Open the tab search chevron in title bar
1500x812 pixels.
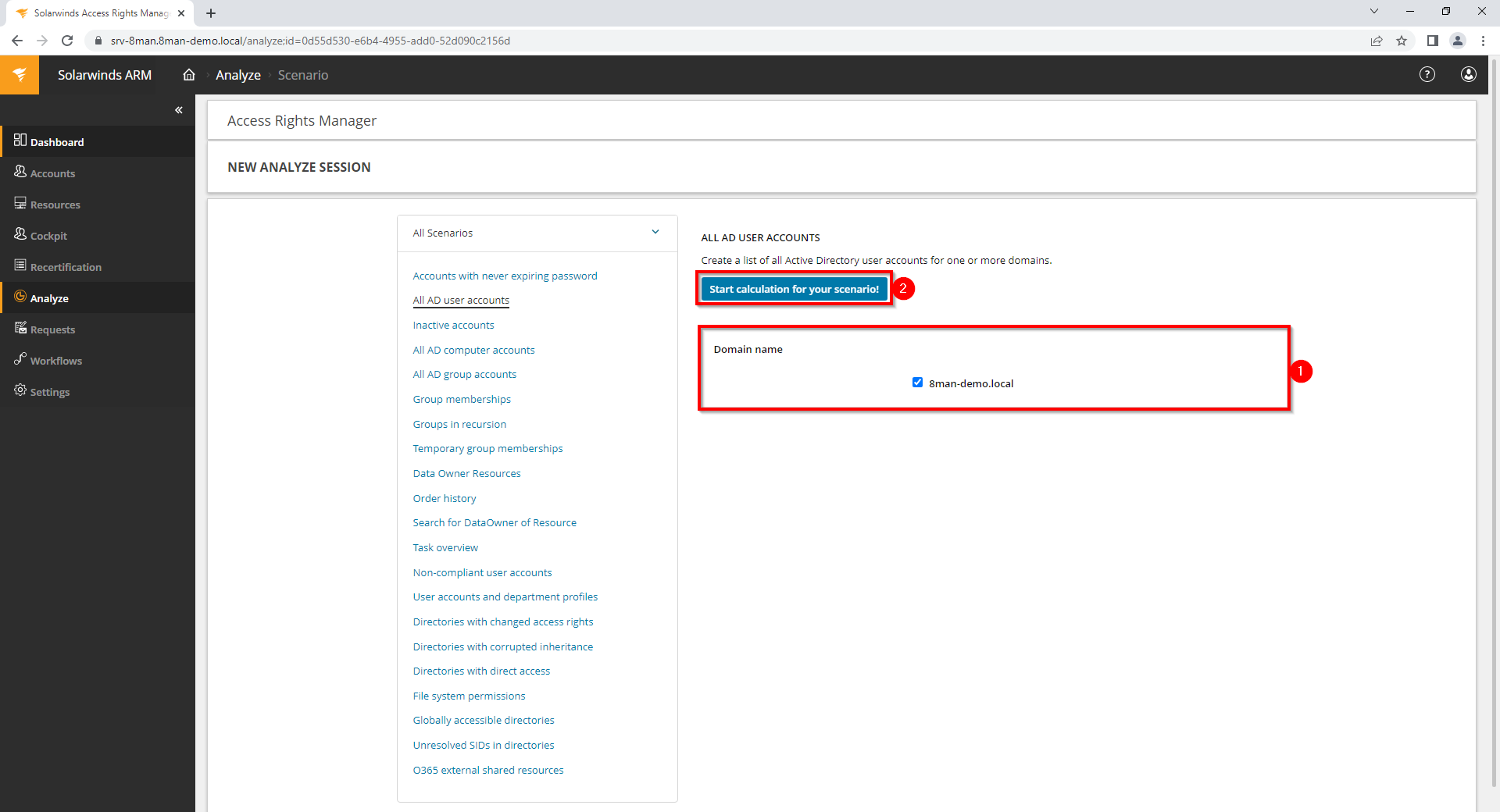click(x=1373, y=12)
